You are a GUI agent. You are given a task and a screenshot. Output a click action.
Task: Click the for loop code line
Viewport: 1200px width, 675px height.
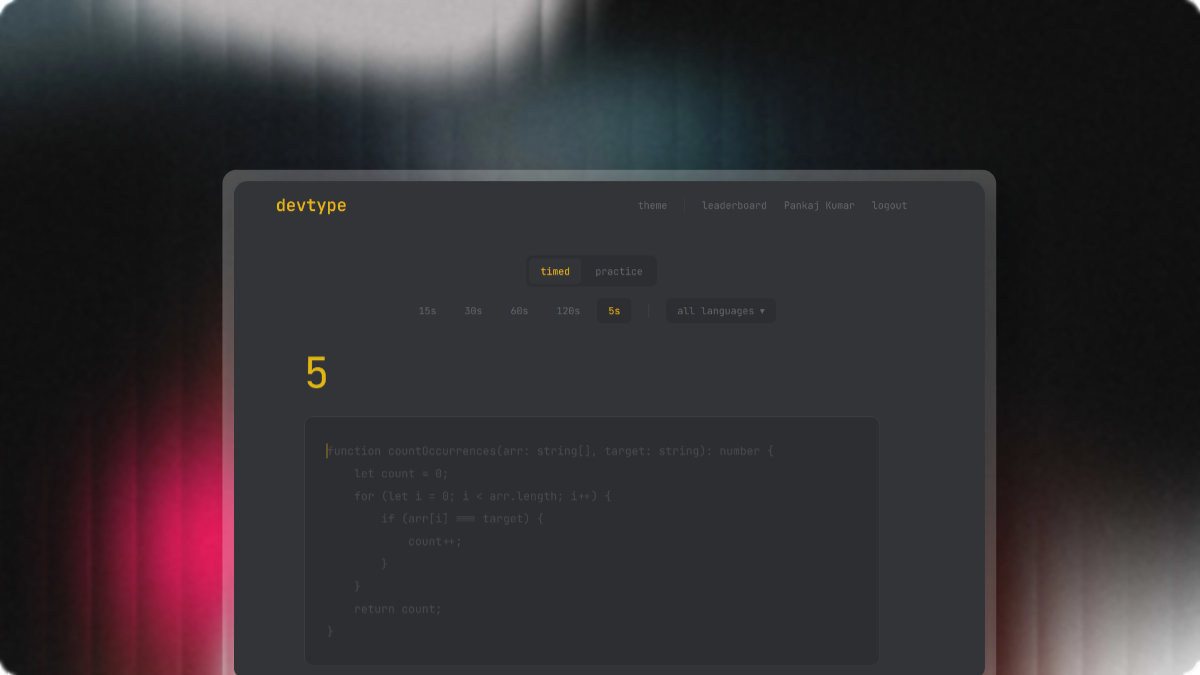click(x=482, y=496)
